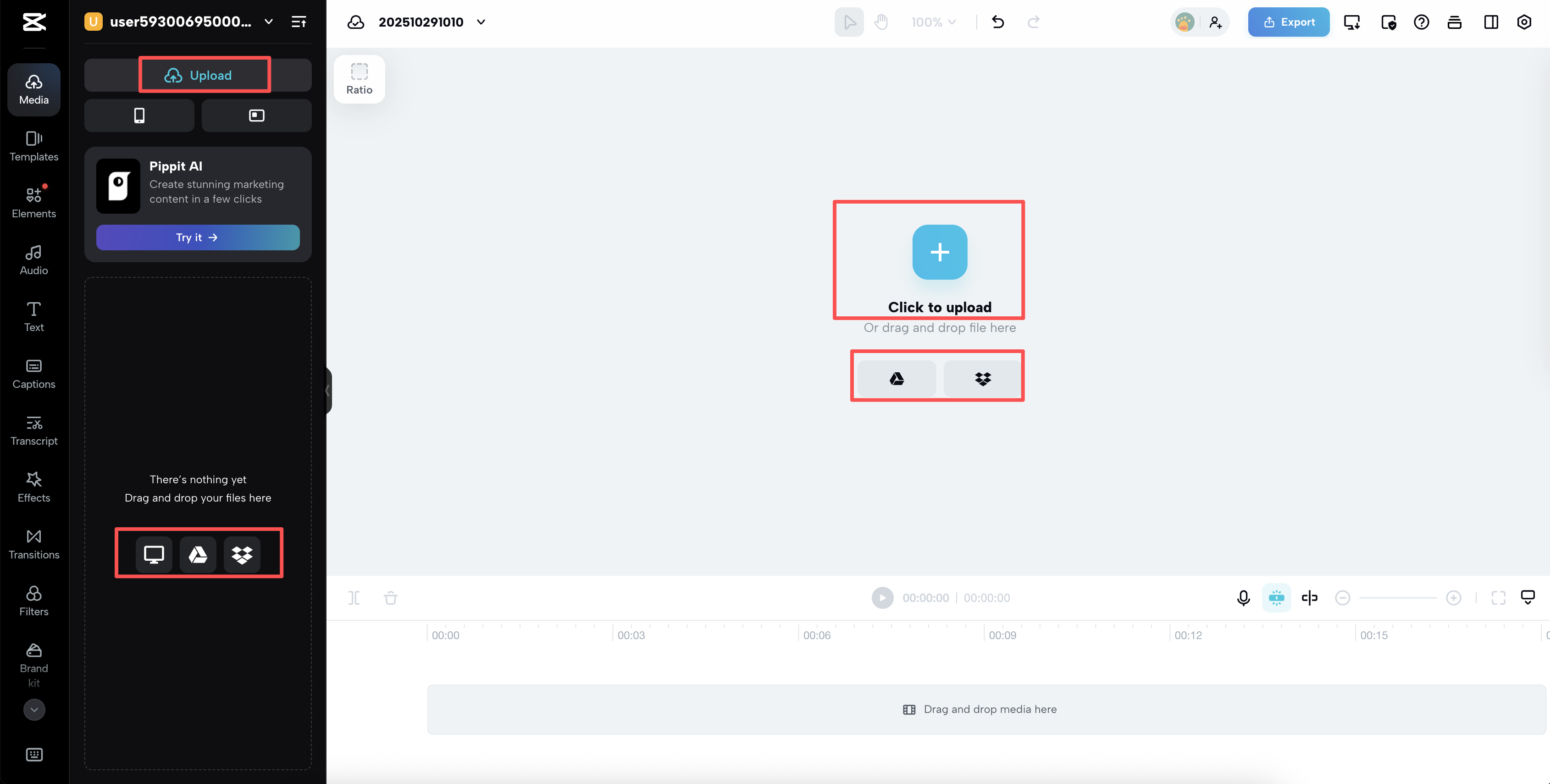1550x784 pixels.
Task: Open the 100% zoom level dropdown
Action: coord(933,22)
